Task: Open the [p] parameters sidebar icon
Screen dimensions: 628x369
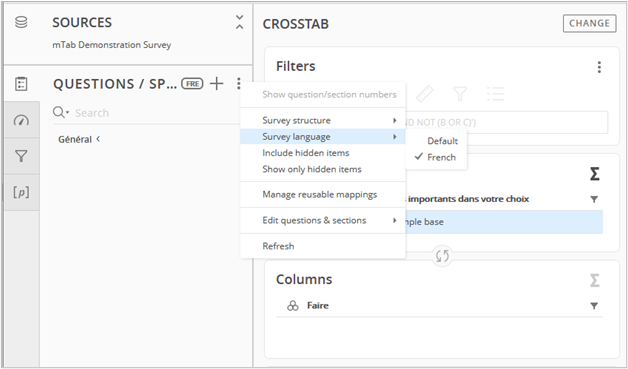Action: (21, 192)
